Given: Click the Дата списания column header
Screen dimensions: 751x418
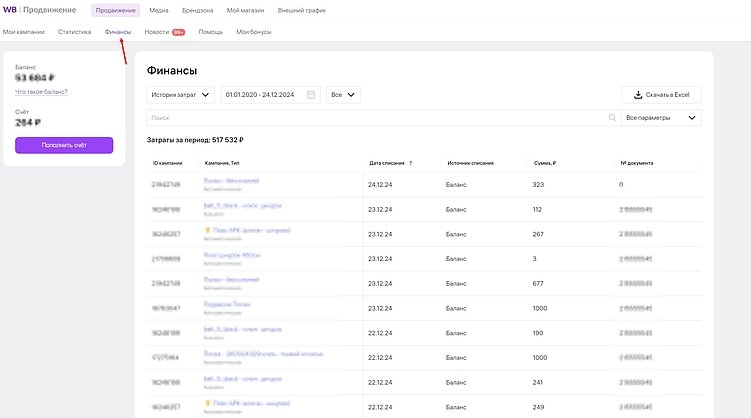Looking at the screenshot, I should click(x=387, y=163).
